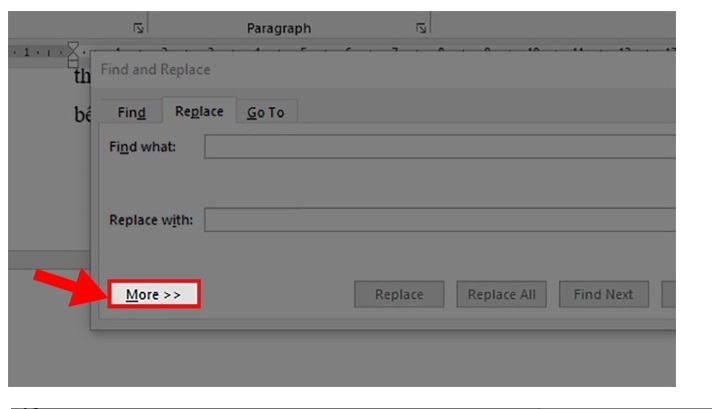Click the partially visible button after Find Next
720x409 pixels.
point(669,295)
